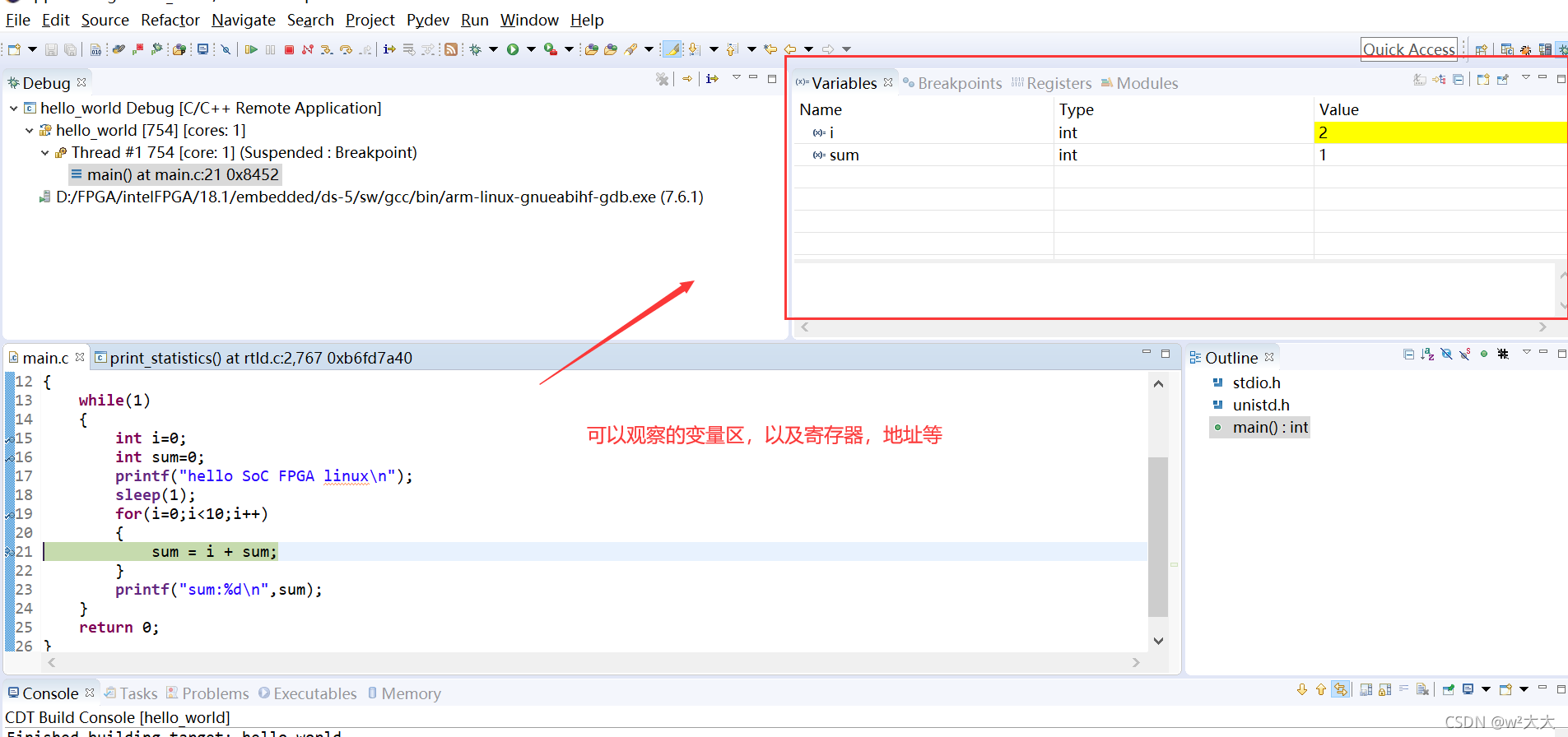Click the binary build icon
Image resolution: width=1568 pixels, height=737 pixels.
point(95,49)
